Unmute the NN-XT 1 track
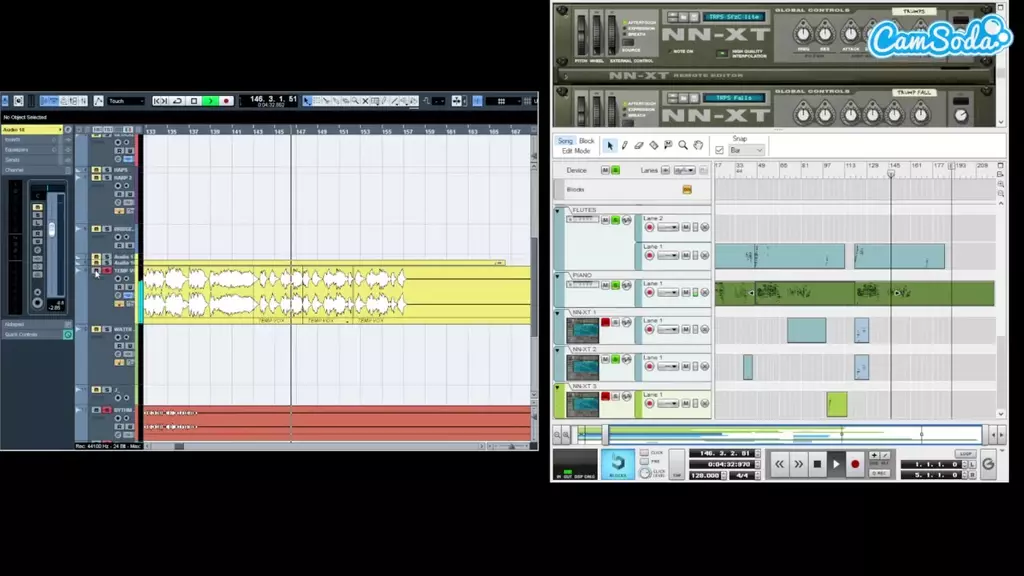Screen dimensions: 1024x576 605,323
